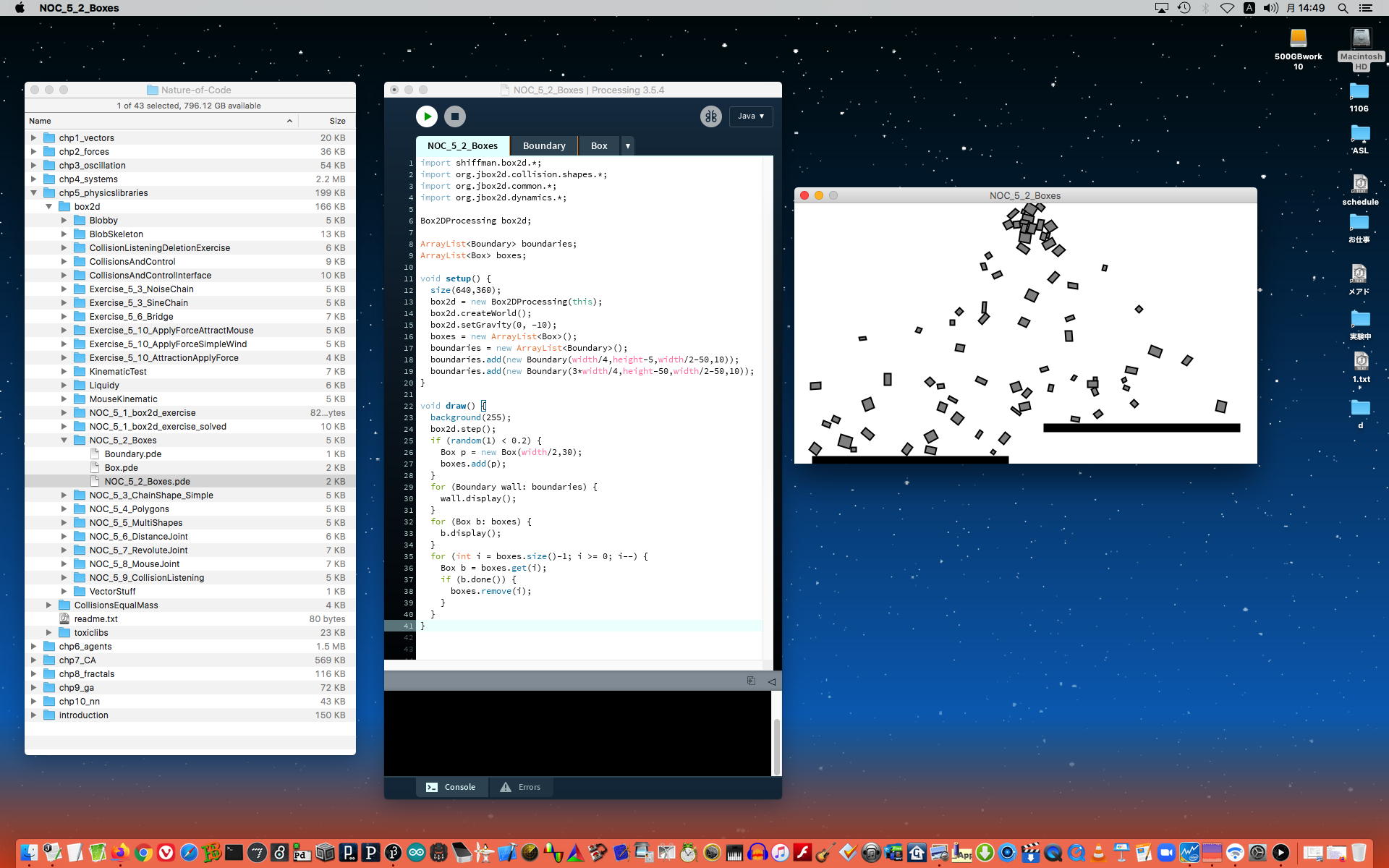Image resolution: width=1389 pixels, height=868 pixels.
Task: Sort file list by Size column
Action: [336, 121]
